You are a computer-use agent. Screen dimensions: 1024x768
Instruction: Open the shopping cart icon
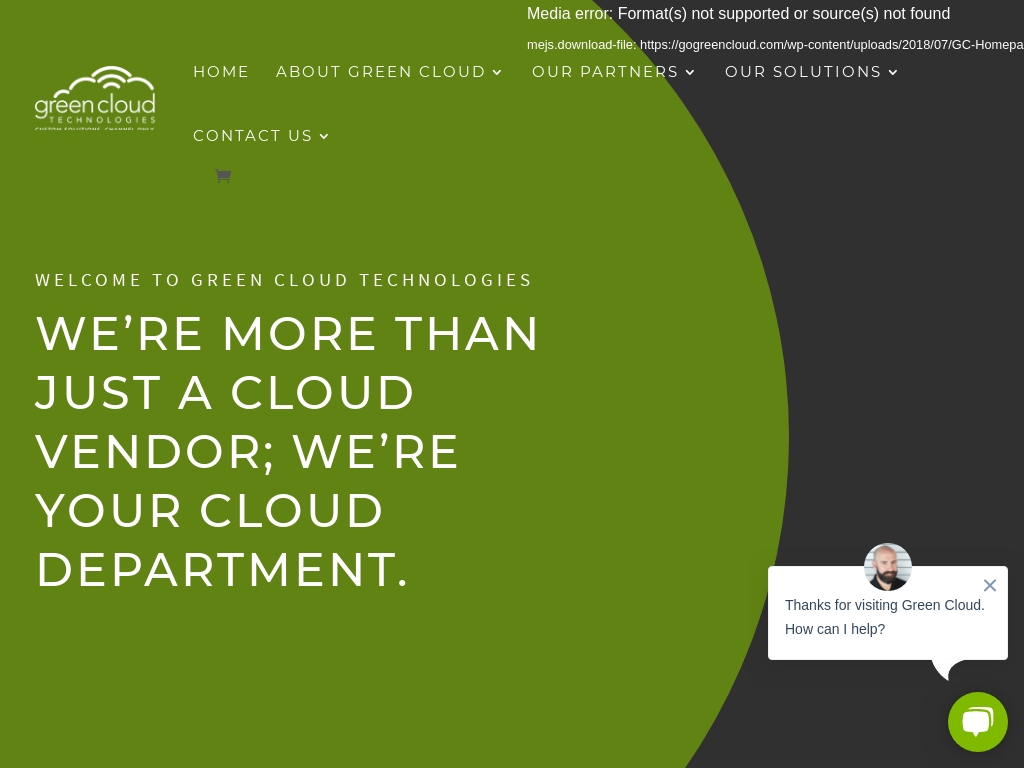coord(223,176)
